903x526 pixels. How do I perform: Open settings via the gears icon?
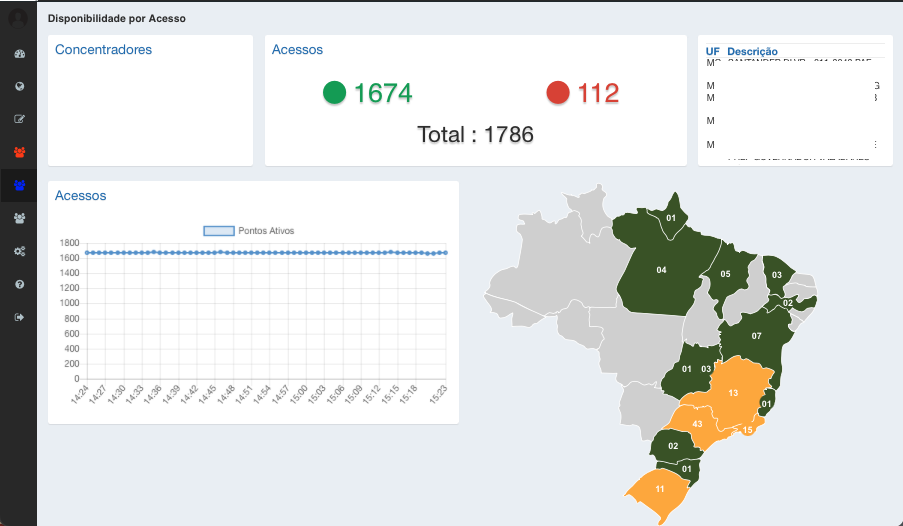19,251
